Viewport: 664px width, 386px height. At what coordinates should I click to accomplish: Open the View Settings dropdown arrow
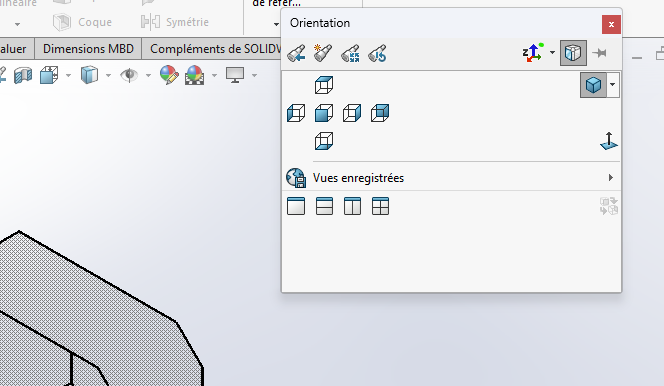(x=255, y=76)
